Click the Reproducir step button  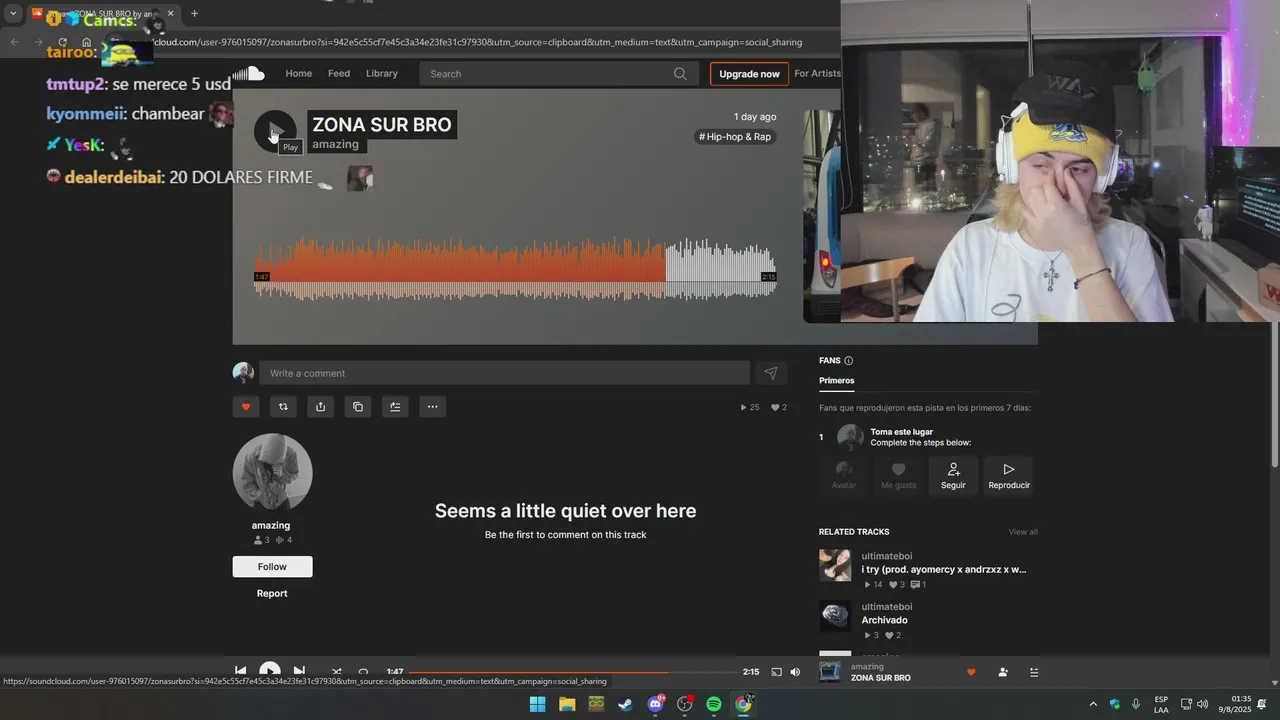1008,476
